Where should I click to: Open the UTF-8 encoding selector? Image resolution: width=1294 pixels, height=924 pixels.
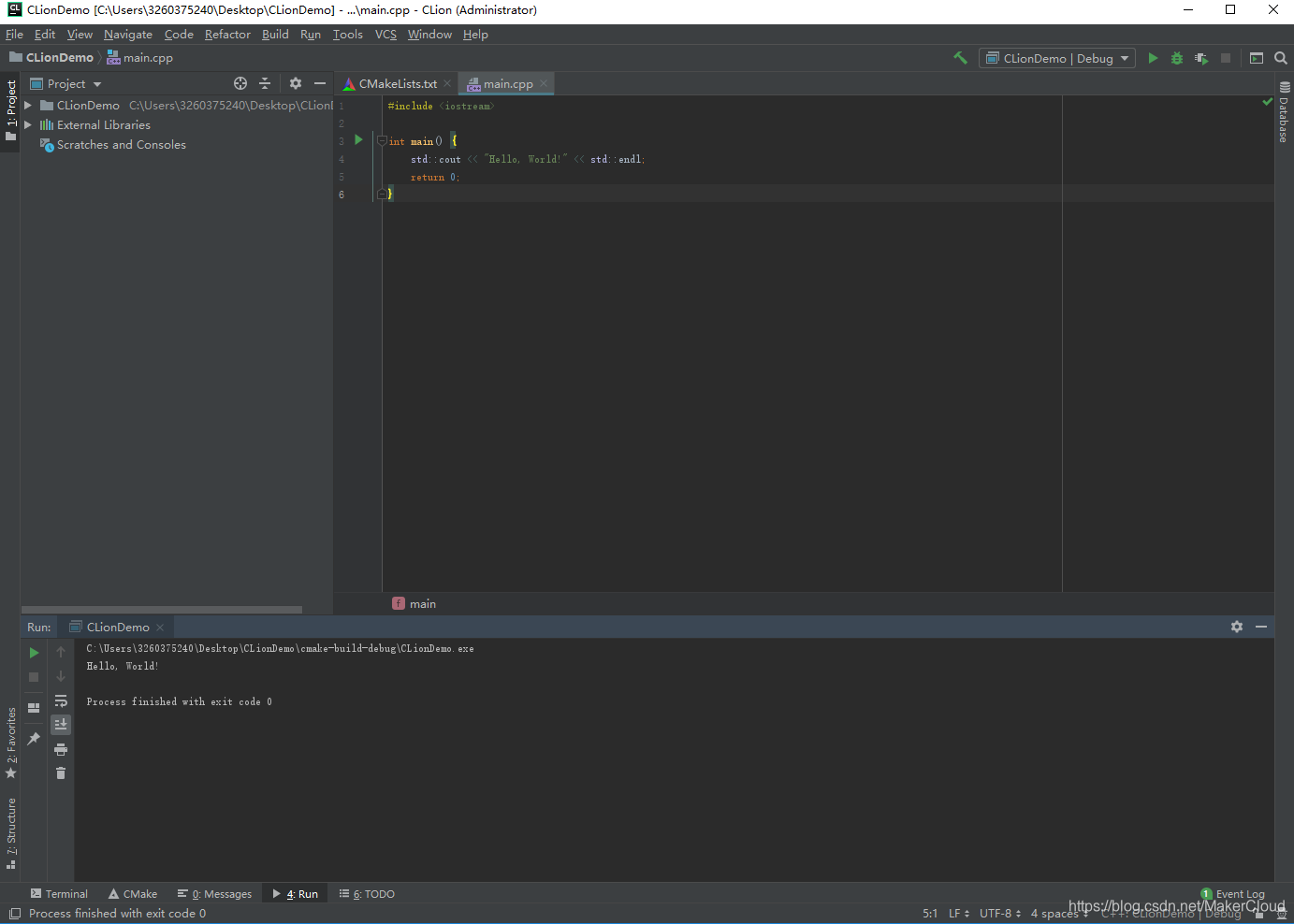pos(1000,914)
